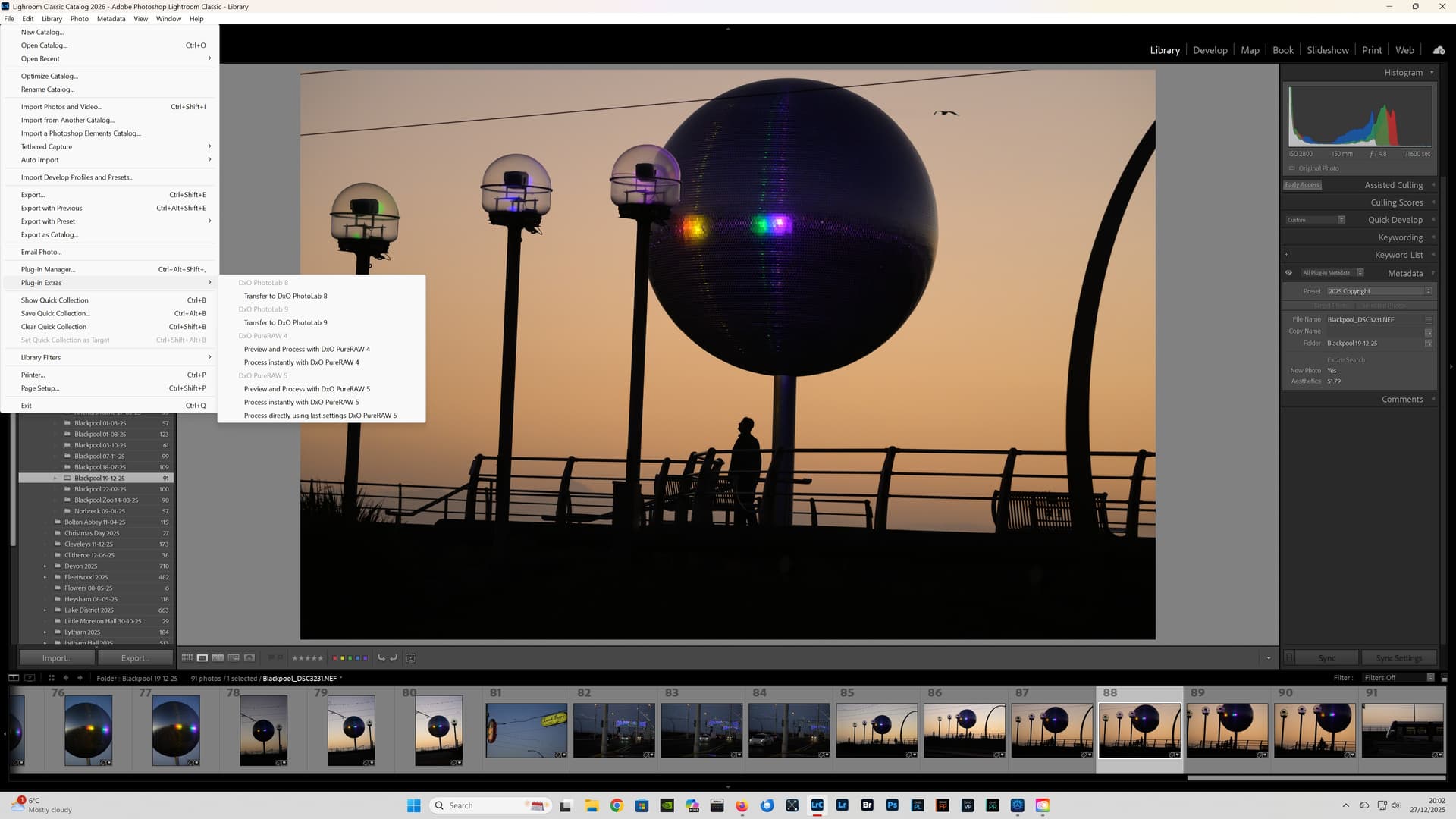Select filmstrip thumbnail number 81
The height and width of the screenshot is (819, 1456).
point(526,730)
